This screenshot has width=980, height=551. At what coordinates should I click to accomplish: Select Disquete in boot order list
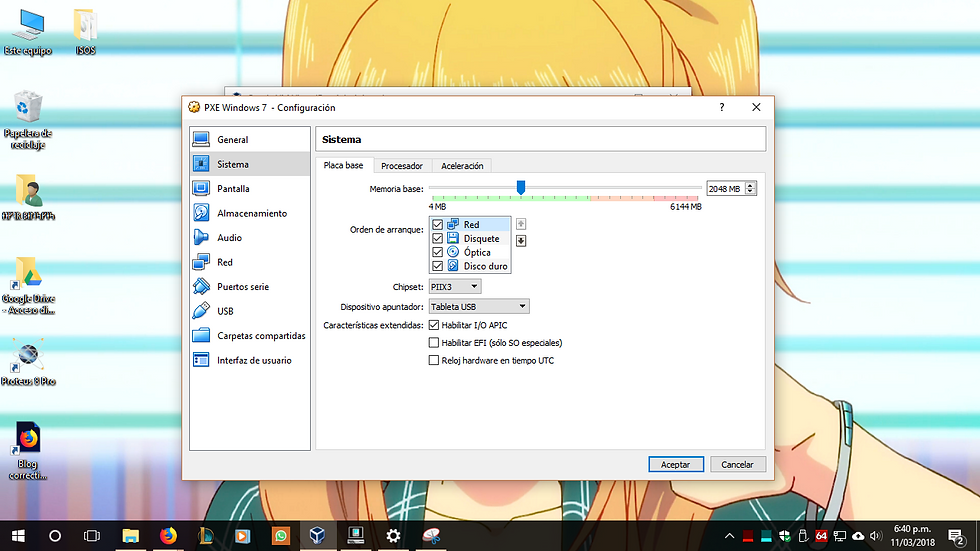click(x=481, y=239)
